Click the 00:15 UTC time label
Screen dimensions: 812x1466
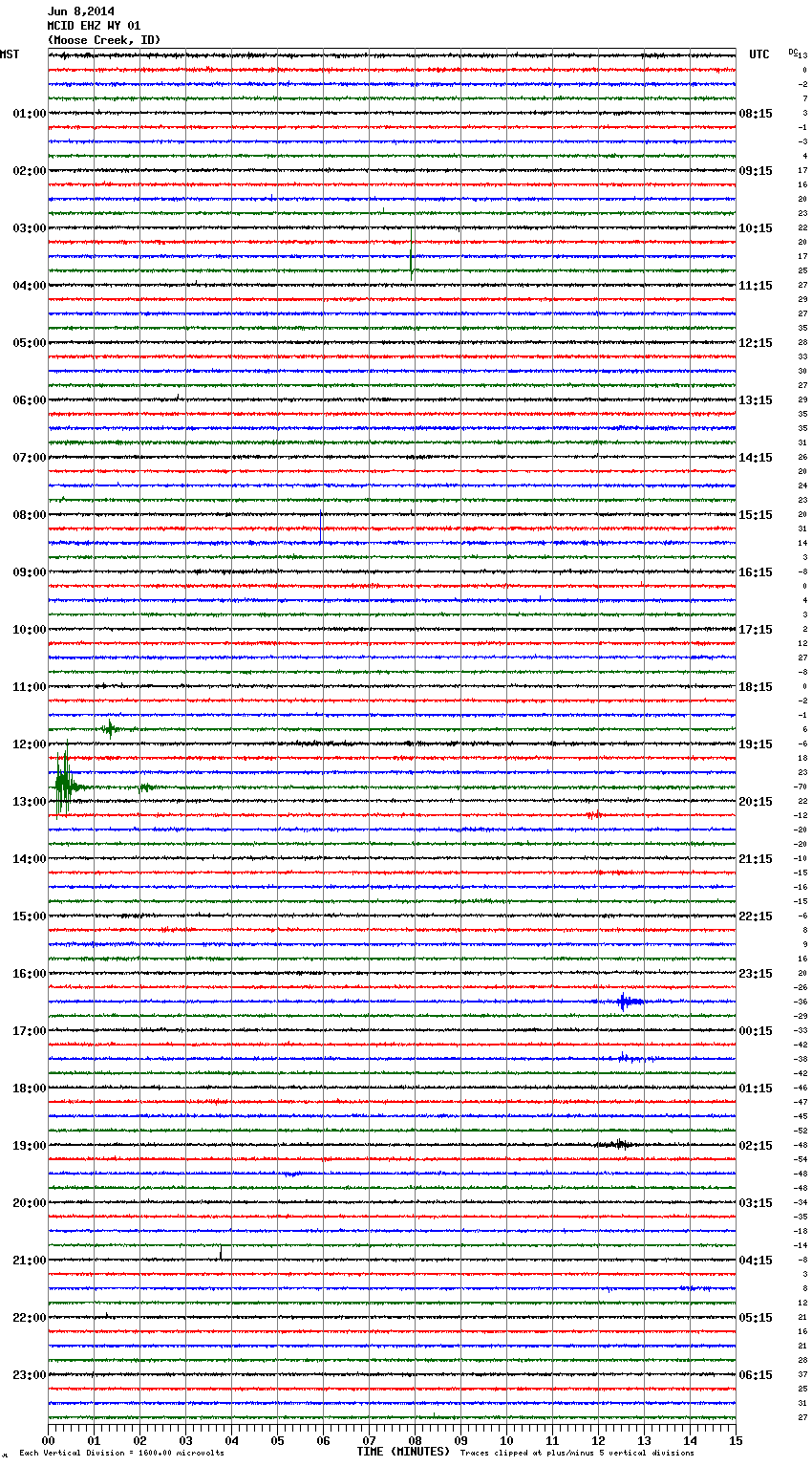tap(756, 1031)
